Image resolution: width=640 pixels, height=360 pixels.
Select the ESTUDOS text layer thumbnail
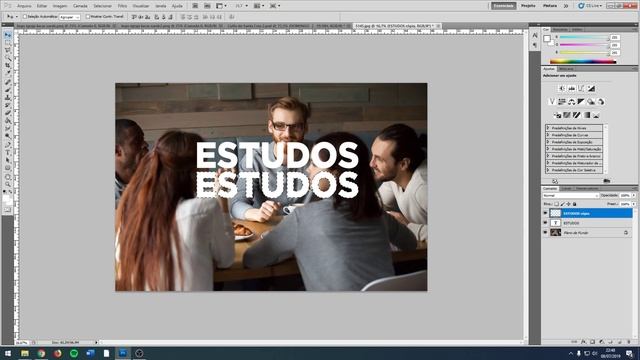pyautogui.click(x=556, y=223)
